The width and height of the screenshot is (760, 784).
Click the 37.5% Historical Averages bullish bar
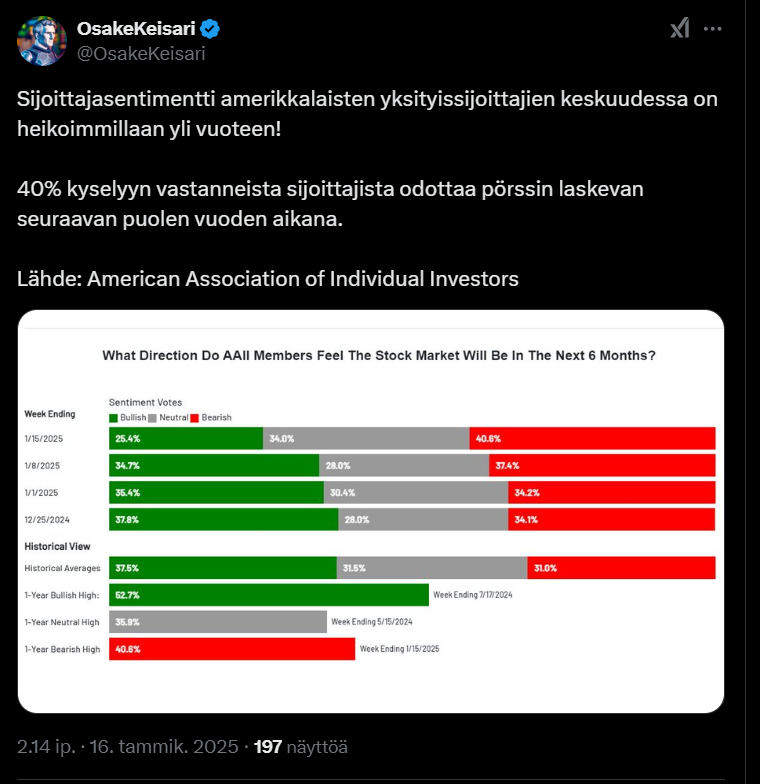pyautogui.click(x=223, y=568)
